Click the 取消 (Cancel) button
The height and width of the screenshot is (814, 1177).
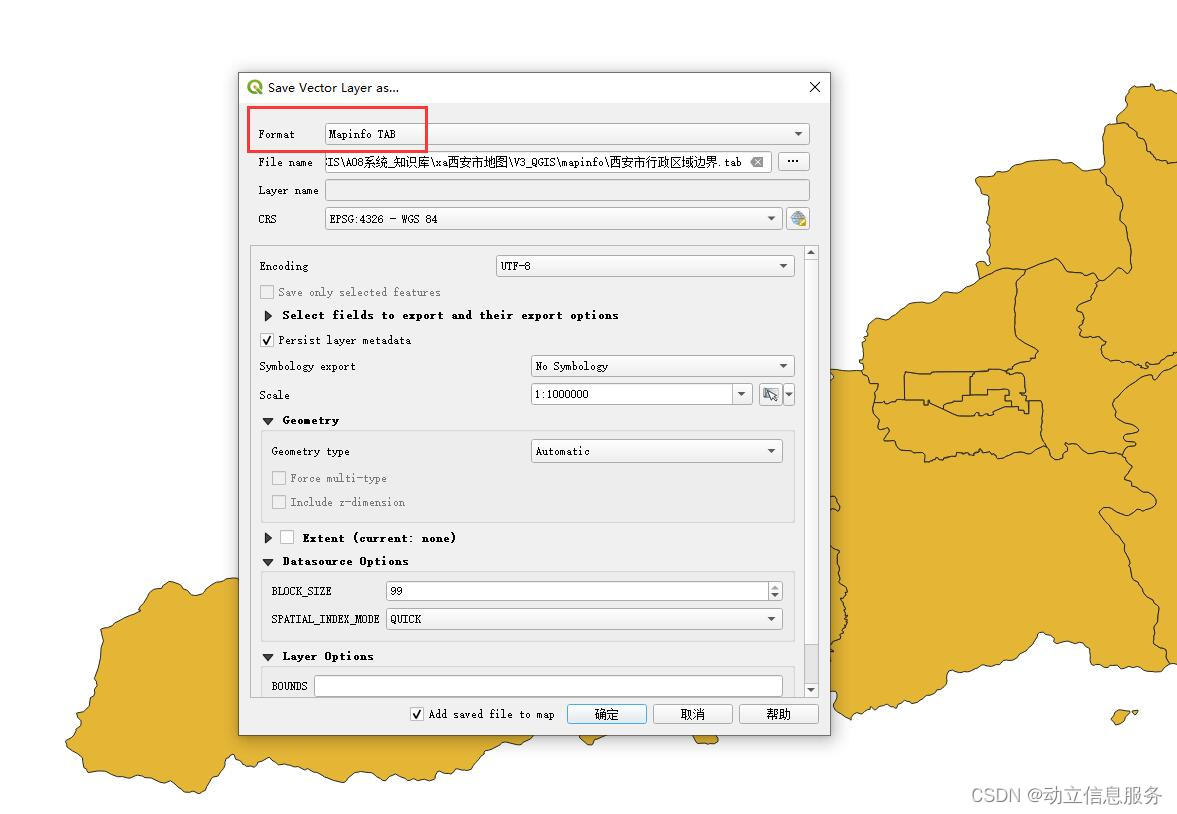tap(692, 714)
